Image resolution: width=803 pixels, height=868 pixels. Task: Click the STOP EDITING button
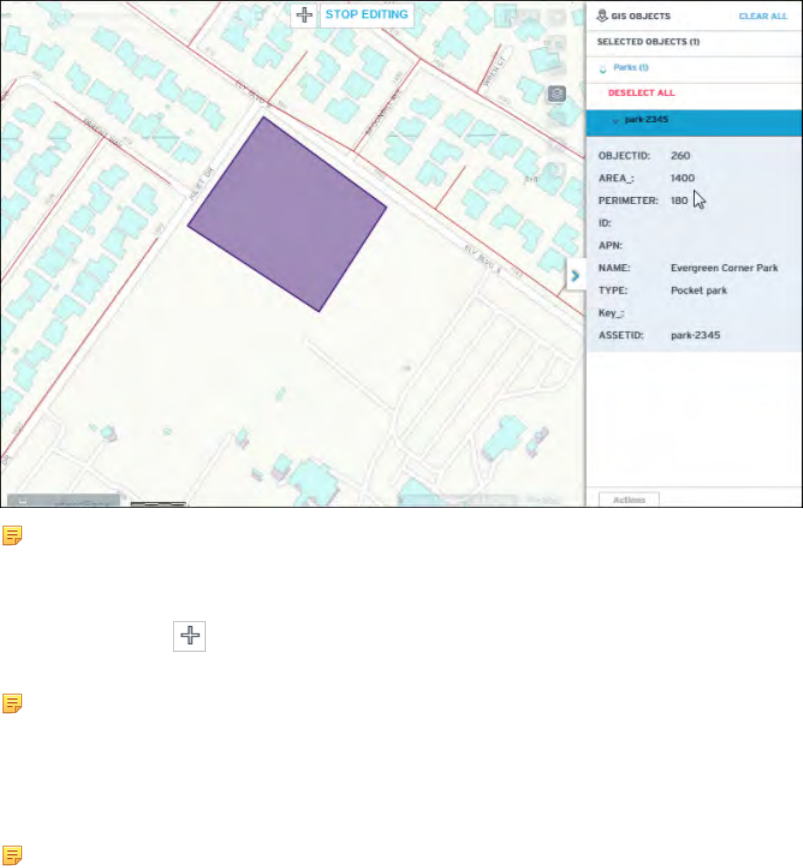pyautogui.click(x=366, y=14)
